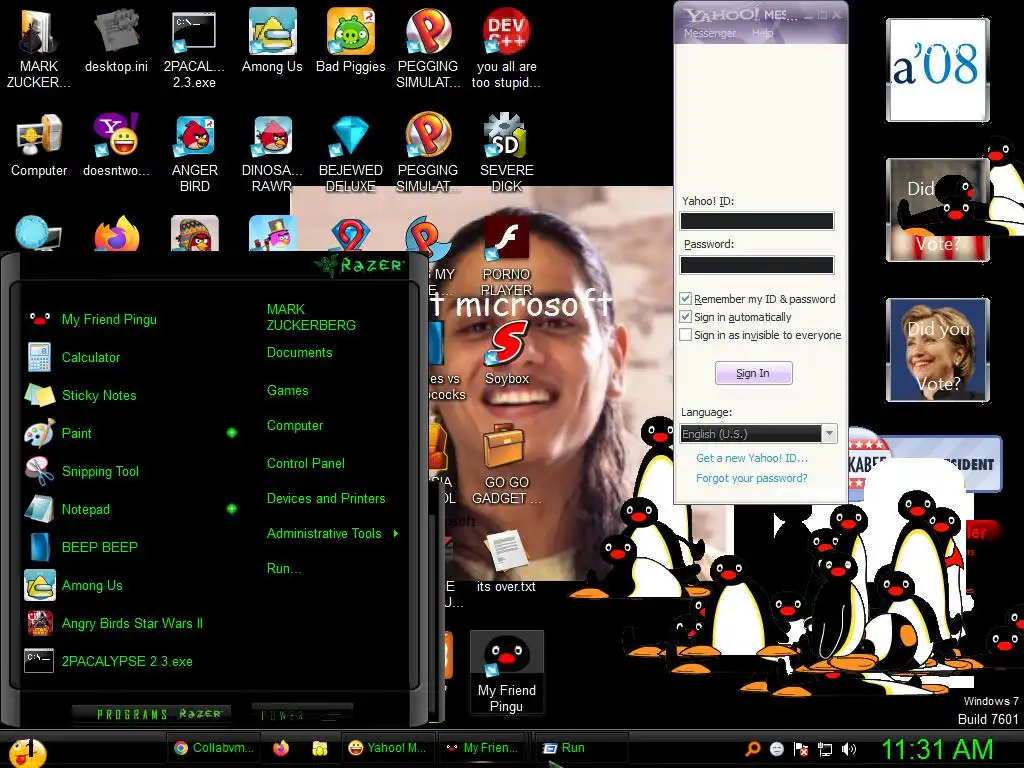Viewport: 1024px width, 768px height.
Task: Select BEEP BEEP in the Start menu
Action: tap(100, 547)
